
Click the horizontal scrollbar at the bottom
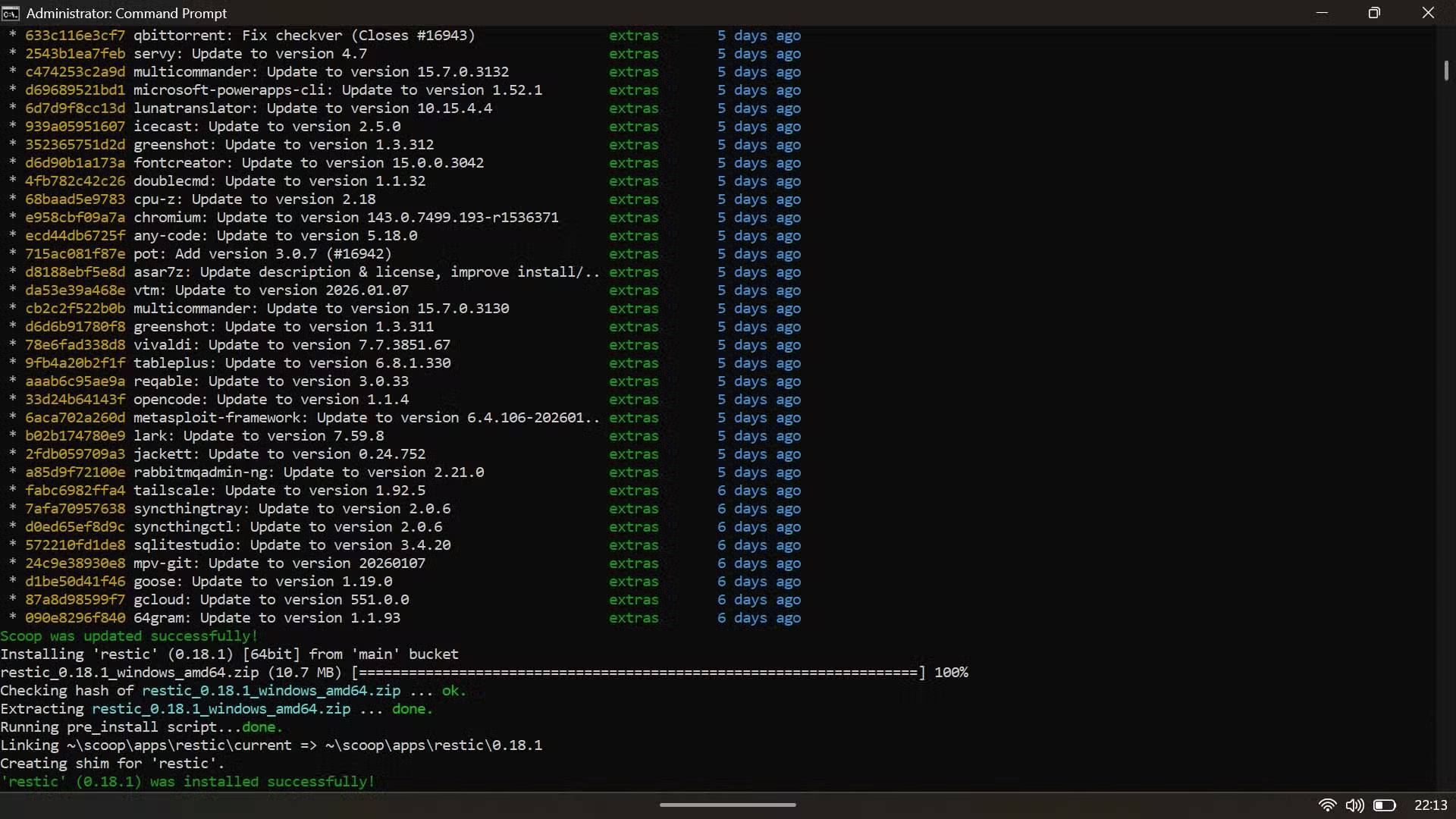click(727, 804)
